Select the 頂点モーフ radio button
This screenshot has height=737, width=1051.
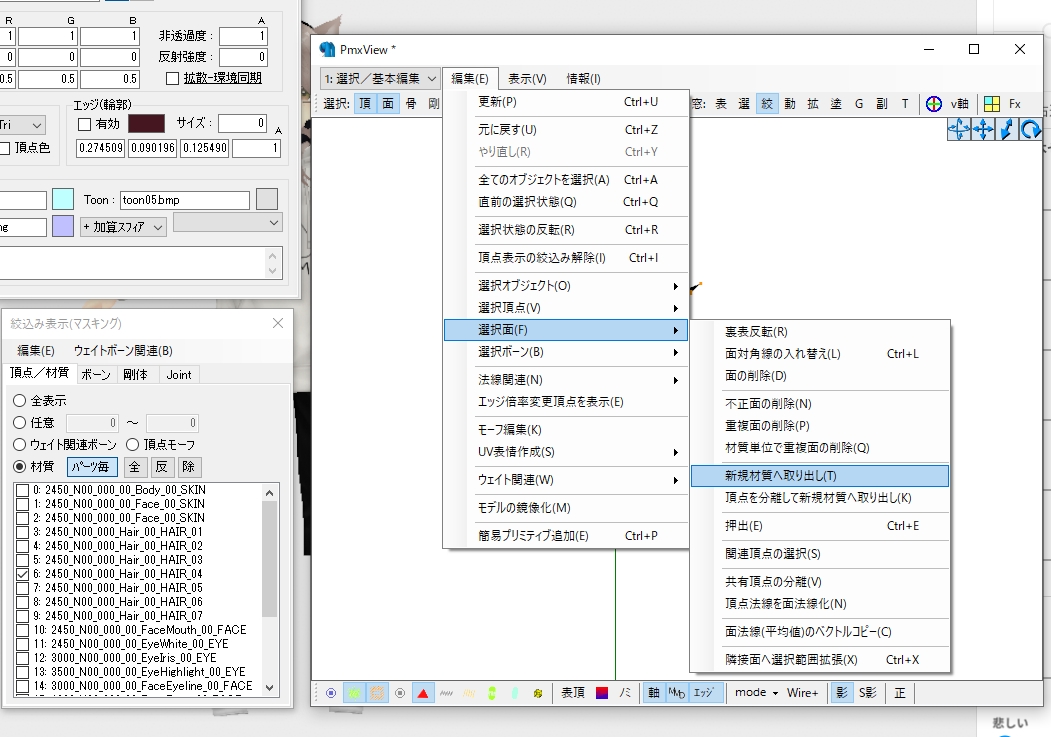tap(133, 445)
